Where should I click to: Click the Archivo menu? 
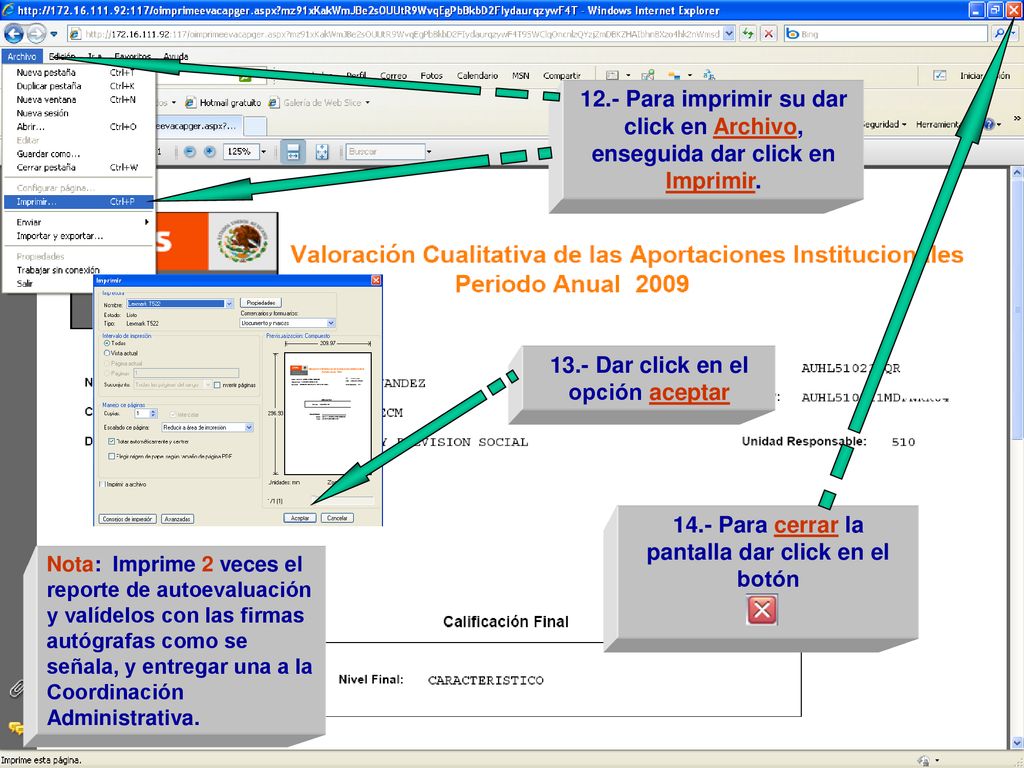click(22, 57)
